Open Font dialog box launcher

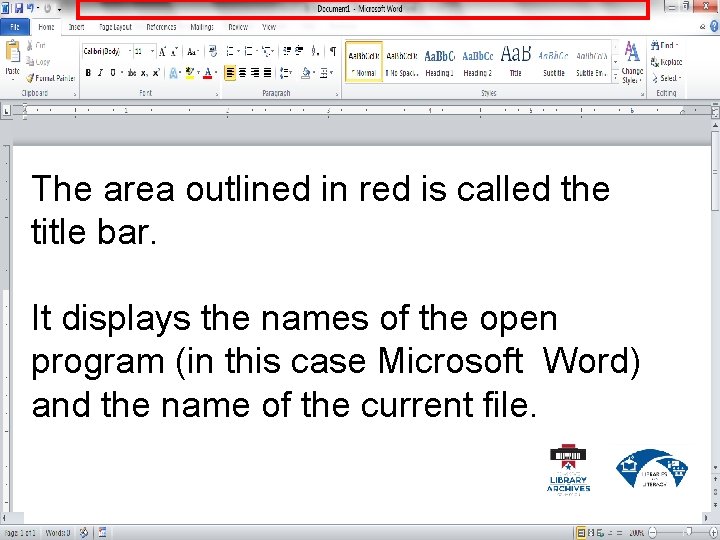[x=217, y=94]
